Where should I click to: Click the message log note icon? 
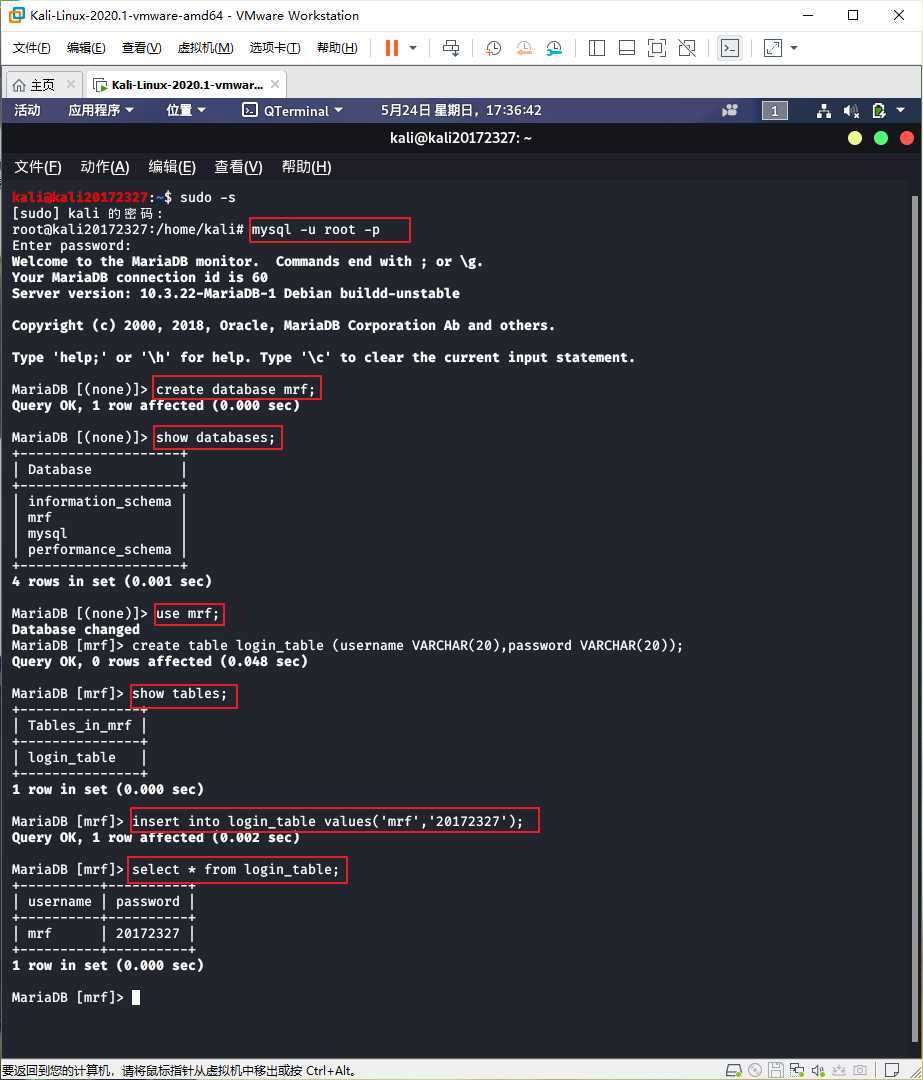tap(892, 1070)
